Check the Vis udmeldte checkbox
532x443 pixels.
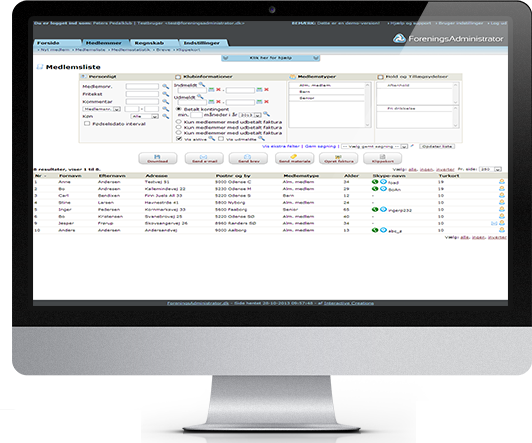[221, 139]
